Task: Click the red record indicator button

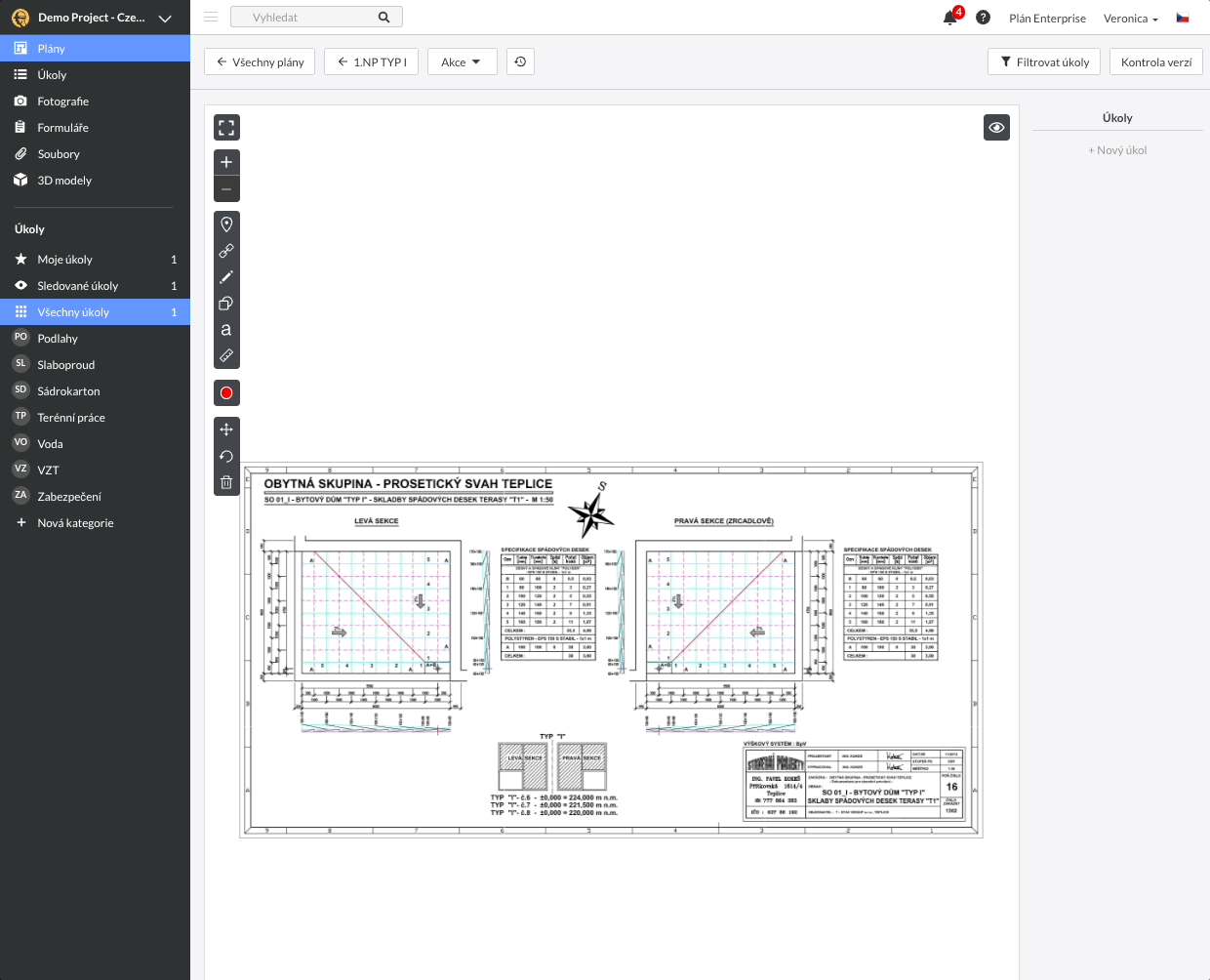Action: pos(226,392)
